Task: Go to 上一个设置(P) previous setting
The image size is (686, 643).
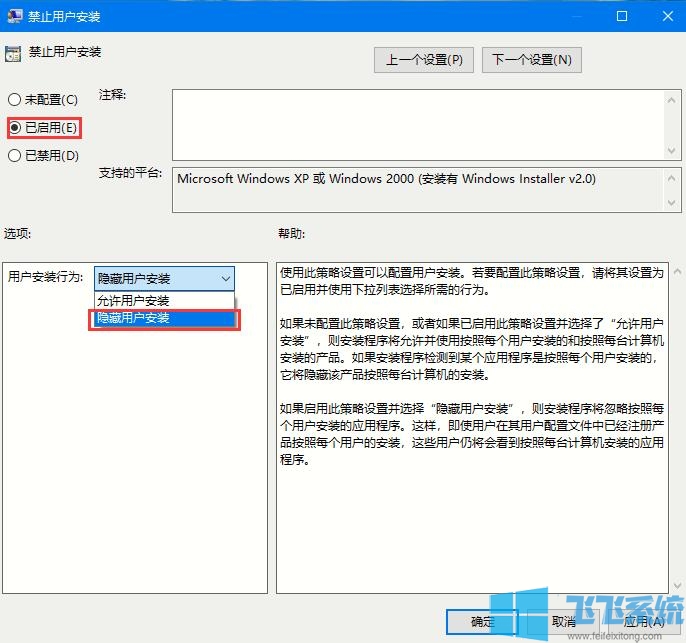Action: [x=424, y=60]
